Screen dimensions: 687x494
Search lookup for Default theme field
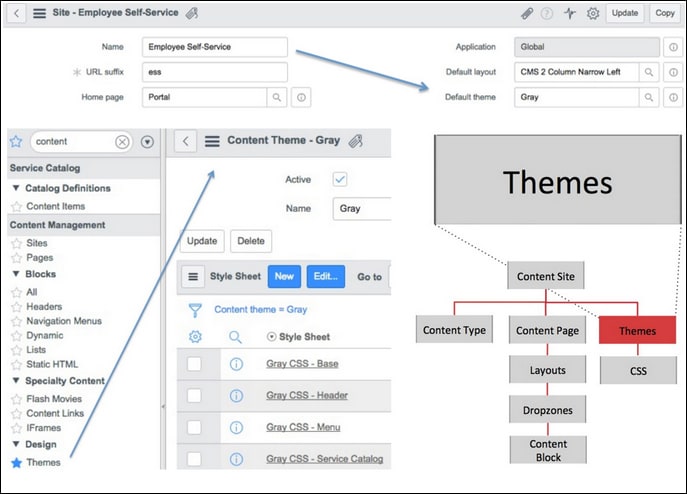point(649,97)
